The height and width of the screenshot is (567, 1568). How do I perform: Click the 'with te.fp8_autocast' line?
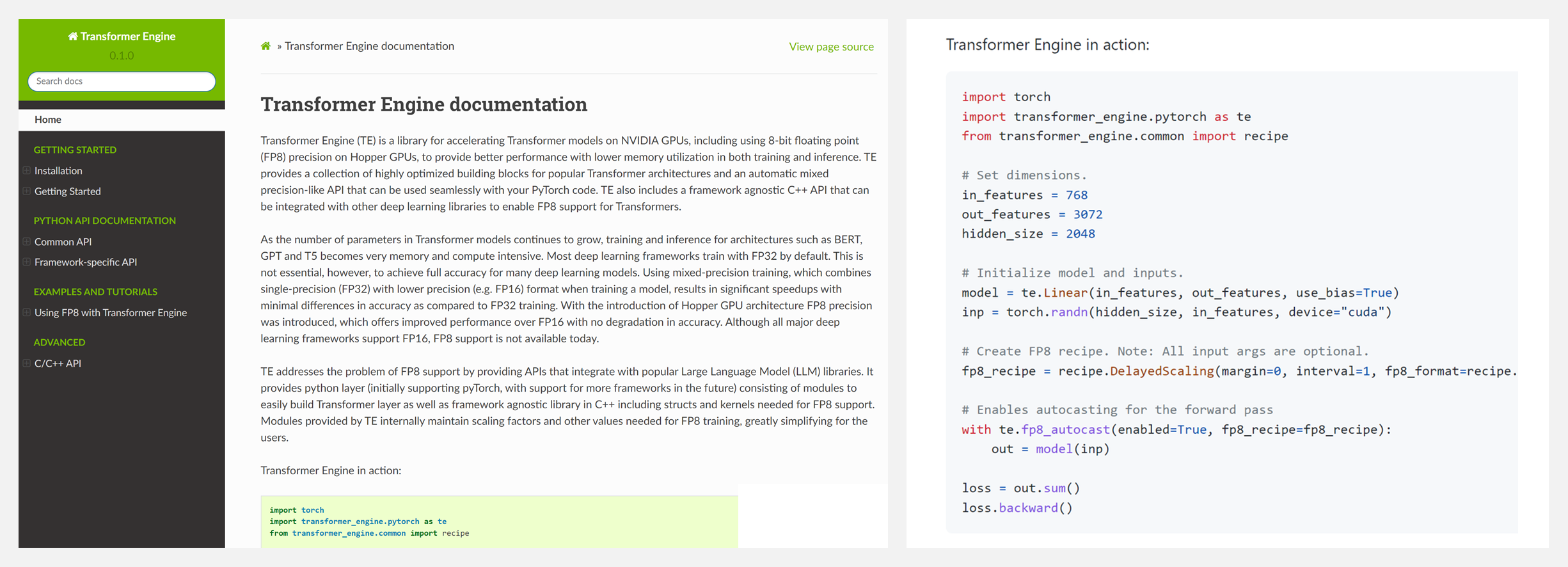pyautogui.click(x=1176, y=429)
